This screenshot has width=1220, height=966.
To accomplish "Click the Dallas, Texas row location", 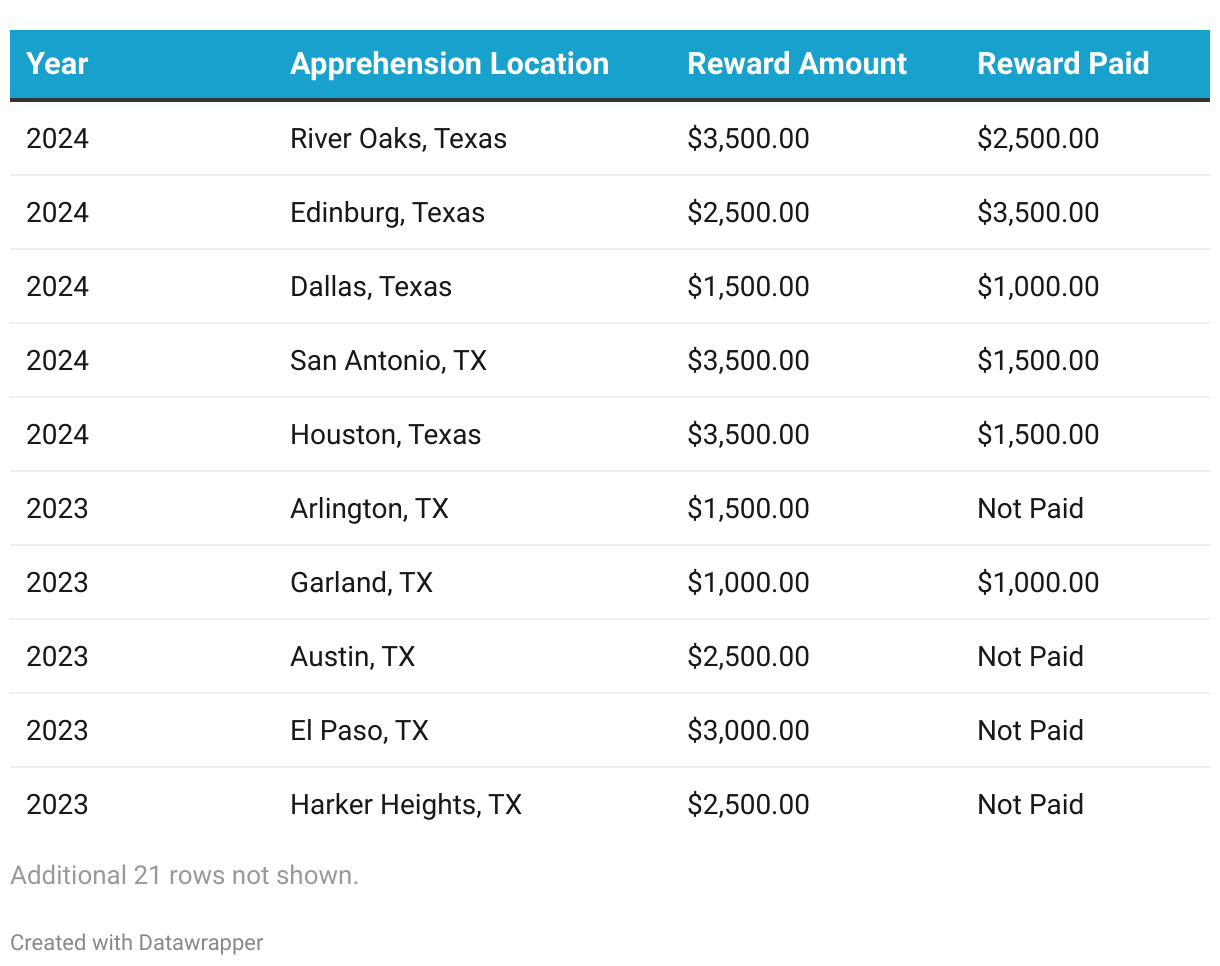I will coord(371,286).
